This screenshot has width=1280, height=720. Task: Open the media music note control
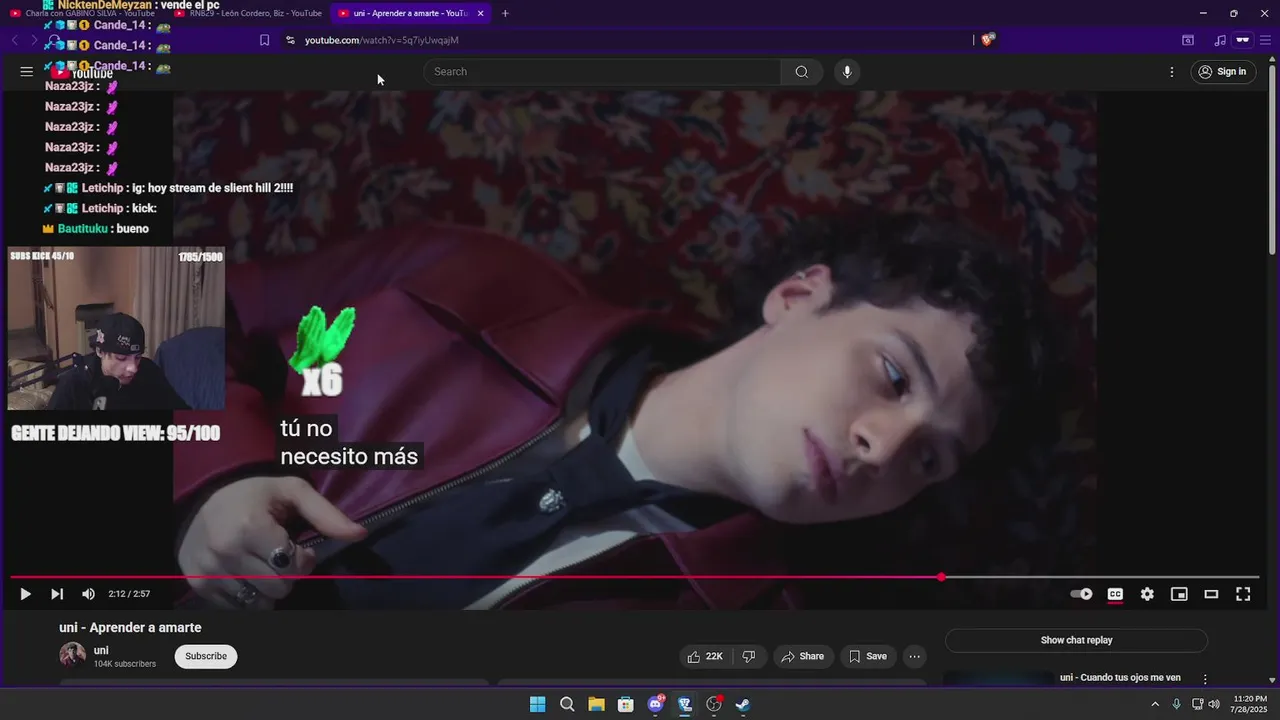(x=1220, y=40)
